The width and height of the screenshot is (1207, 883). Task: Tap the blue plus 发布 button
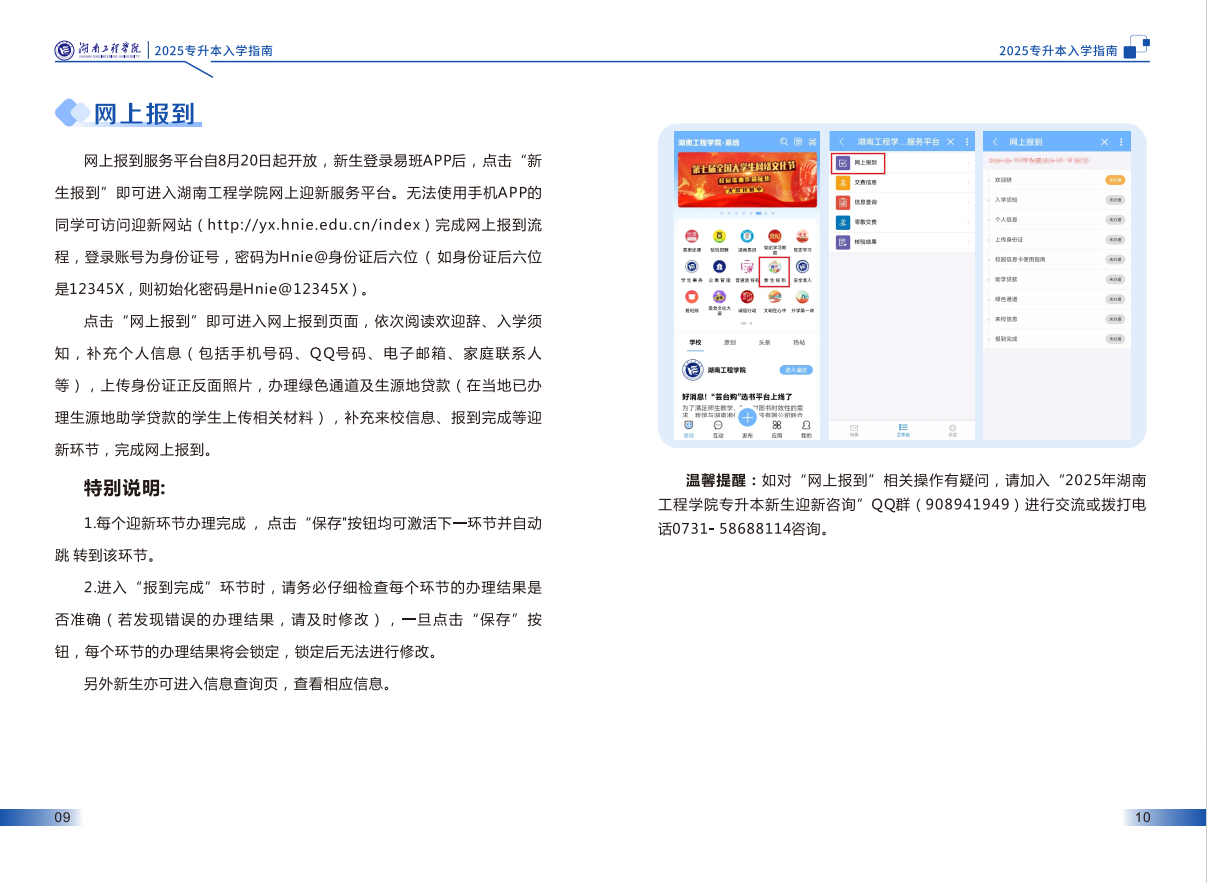(747, 417)
